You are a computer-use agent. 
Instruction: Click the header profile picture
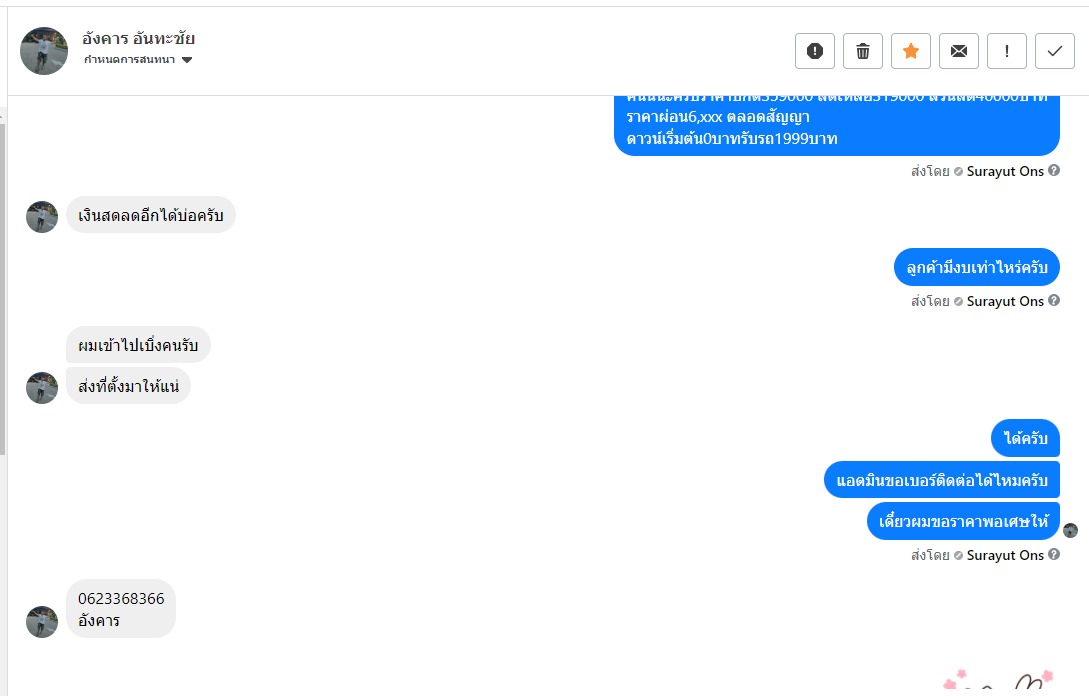click(44, 51)
